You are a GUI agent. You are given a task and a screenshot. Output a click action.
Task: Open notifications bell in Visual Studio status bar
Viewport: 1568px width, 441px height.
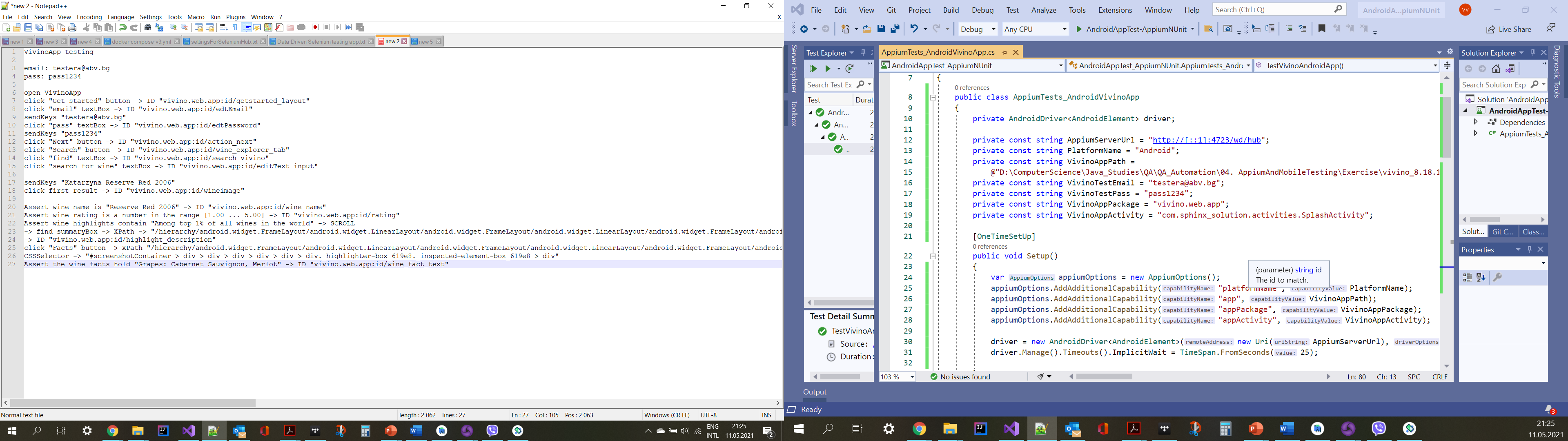coord(1550,409)
